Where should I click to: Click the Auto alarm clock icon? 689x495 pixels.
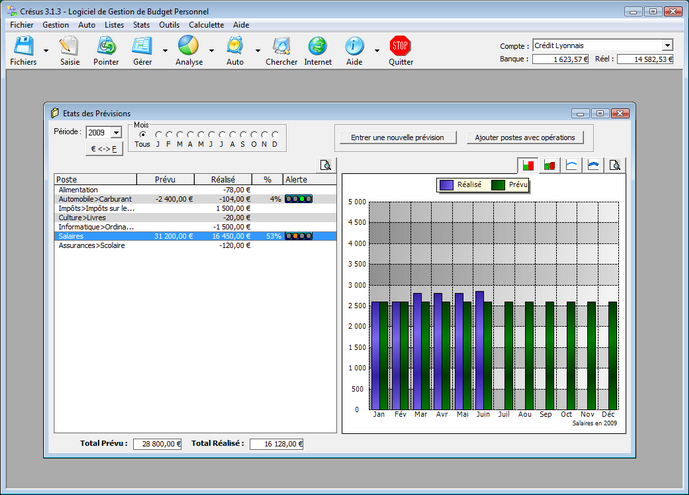(235, 46)
